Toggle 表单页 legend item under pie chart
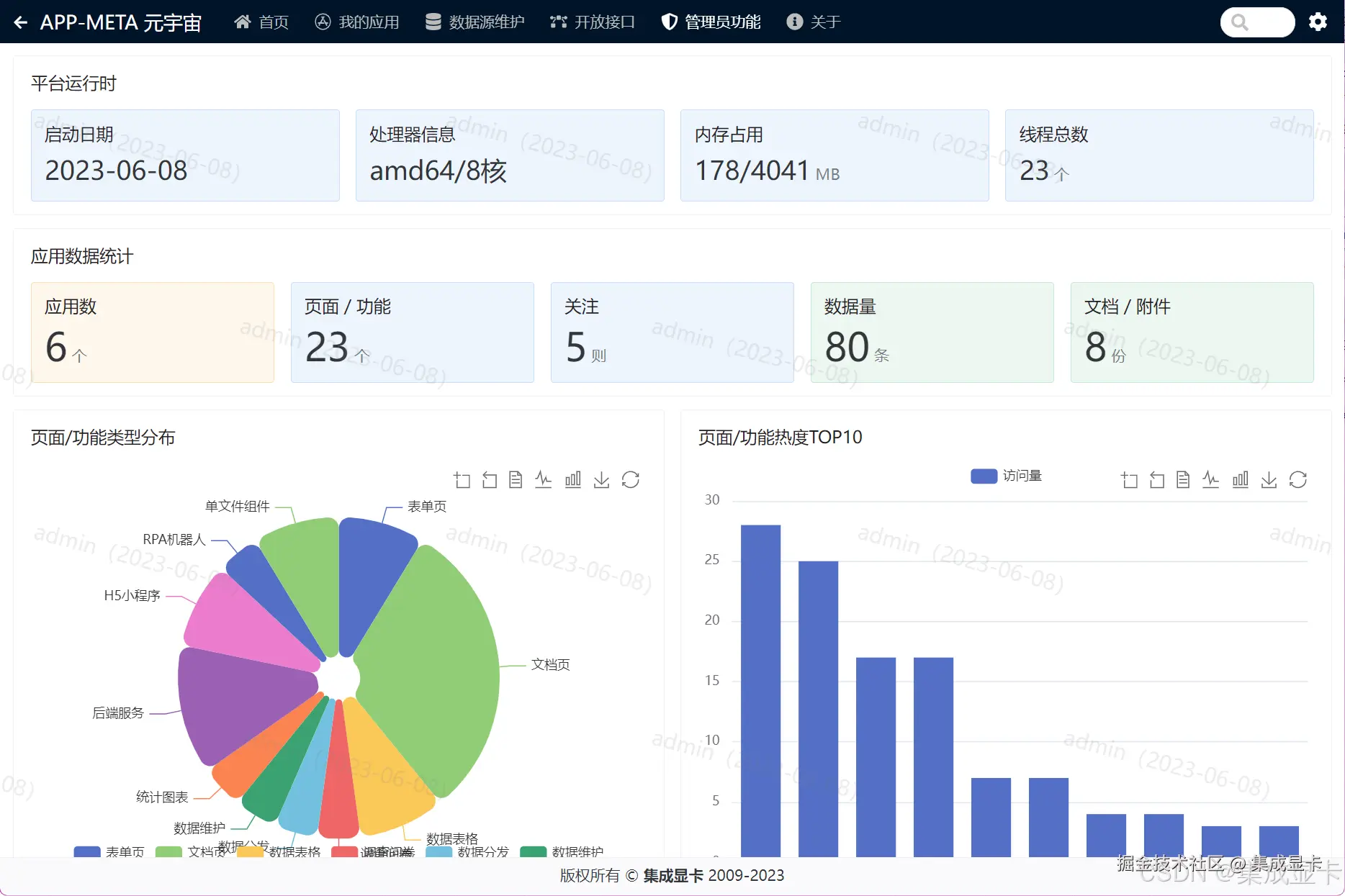 109,851
